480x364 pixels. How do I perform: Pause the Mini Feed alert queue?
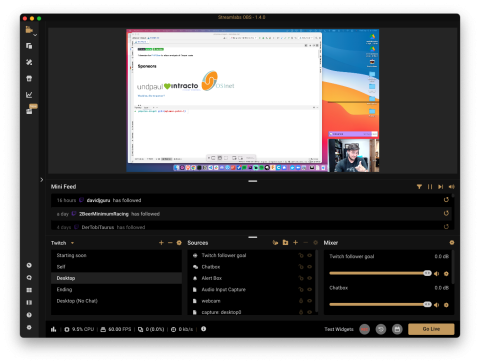pos(430,187)
